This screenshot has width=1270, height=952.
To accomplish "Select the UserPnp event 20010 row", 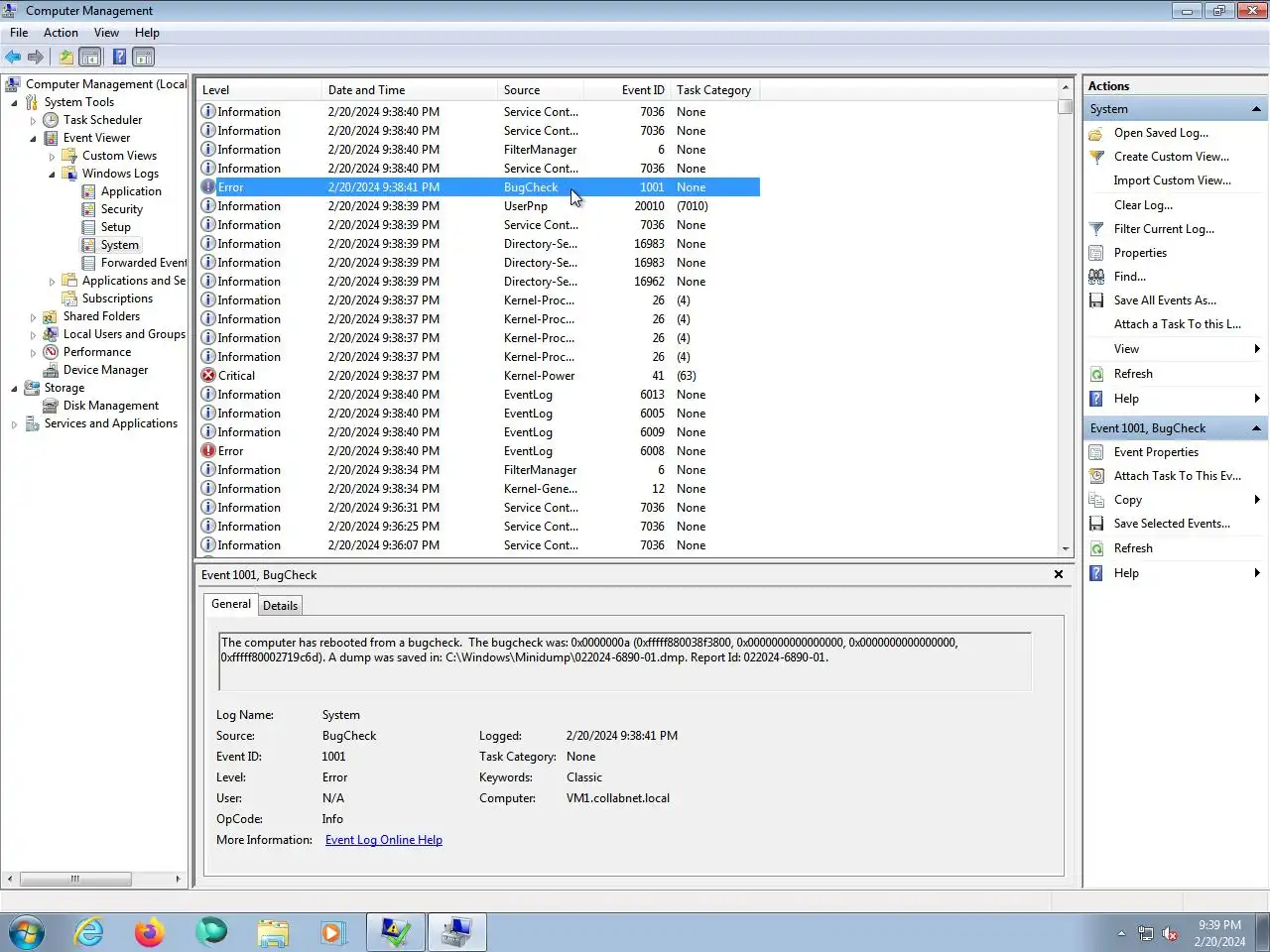I will [x=480, y=206].
